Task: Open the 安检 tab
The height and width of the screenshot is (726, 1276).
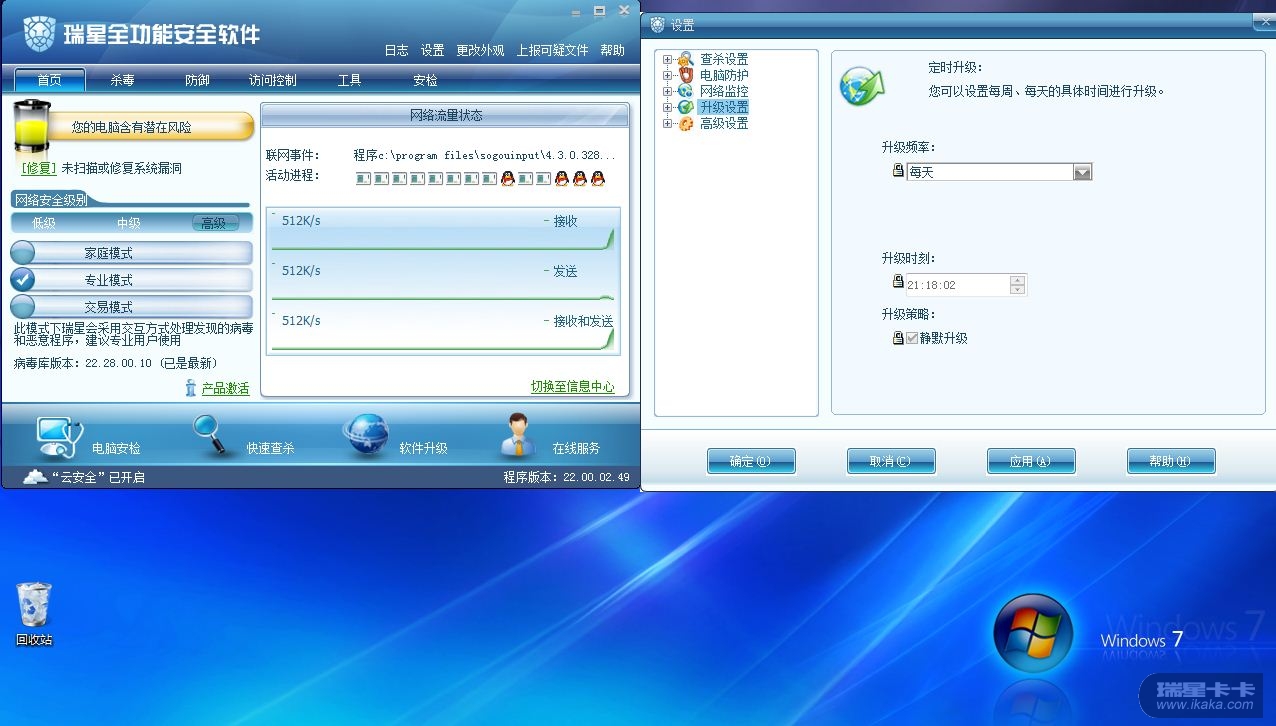Action: [x=425, y=80]
